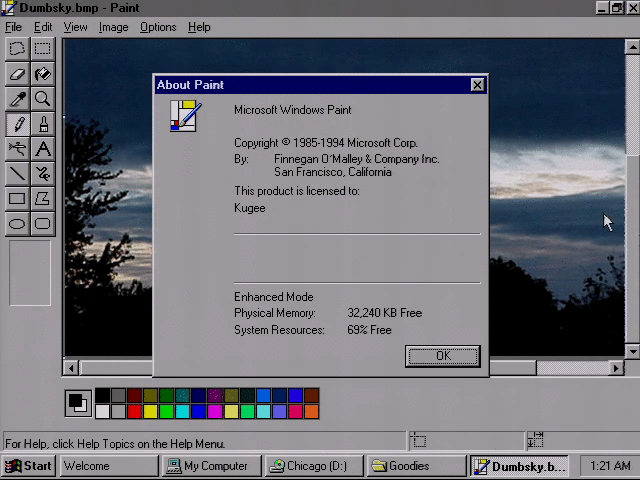Click "Finnegan O'Malley & Company Inc." text
The height and width of the screenshot is (480, 640).
click(357, 159)
